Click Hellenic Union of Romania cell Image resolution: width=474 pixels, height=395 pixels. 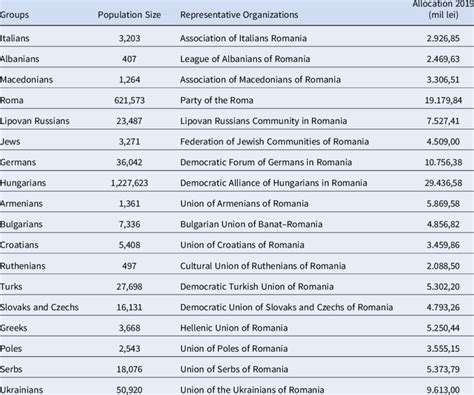(234, 328)
